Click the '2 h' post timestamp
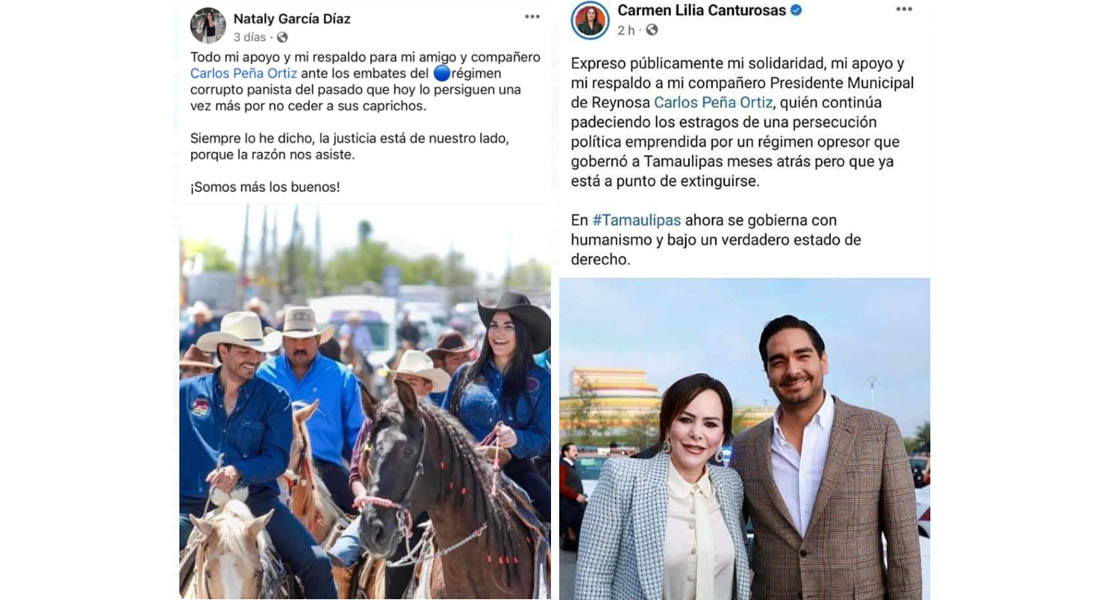 click(626, 30)
